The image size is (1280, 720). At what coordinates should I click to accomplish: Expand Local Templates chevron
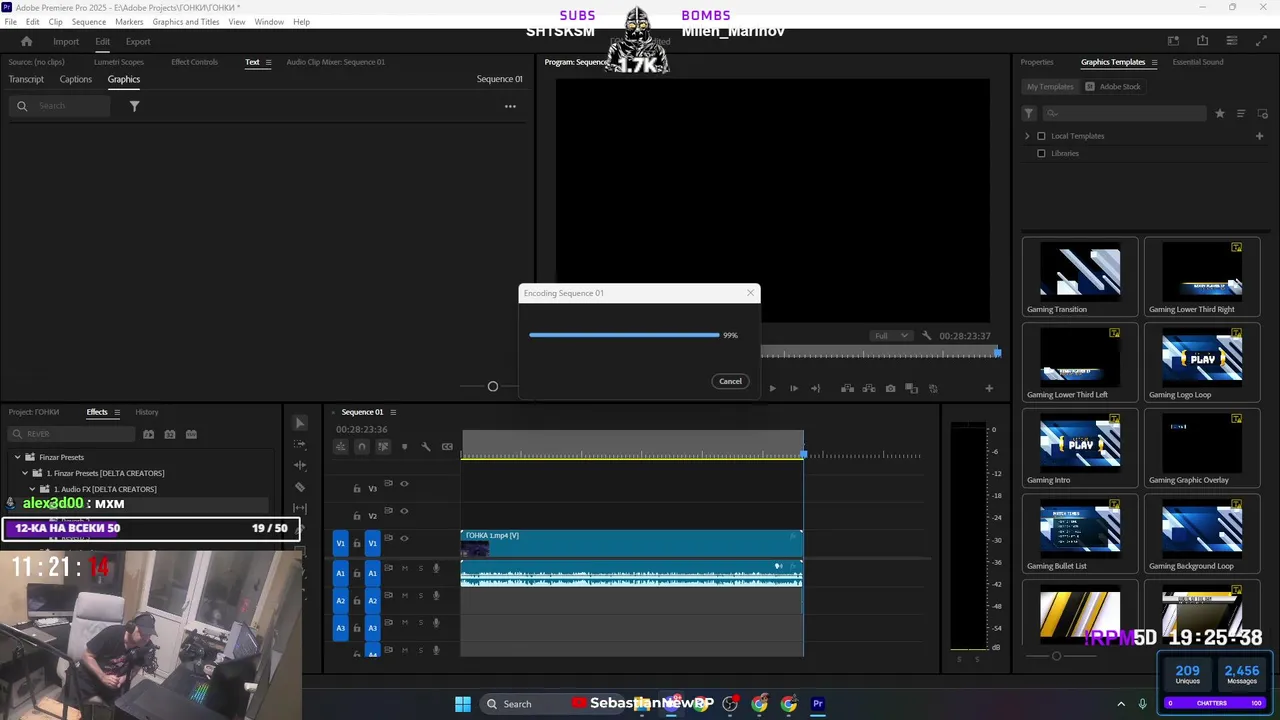[x=1026, y=136]
